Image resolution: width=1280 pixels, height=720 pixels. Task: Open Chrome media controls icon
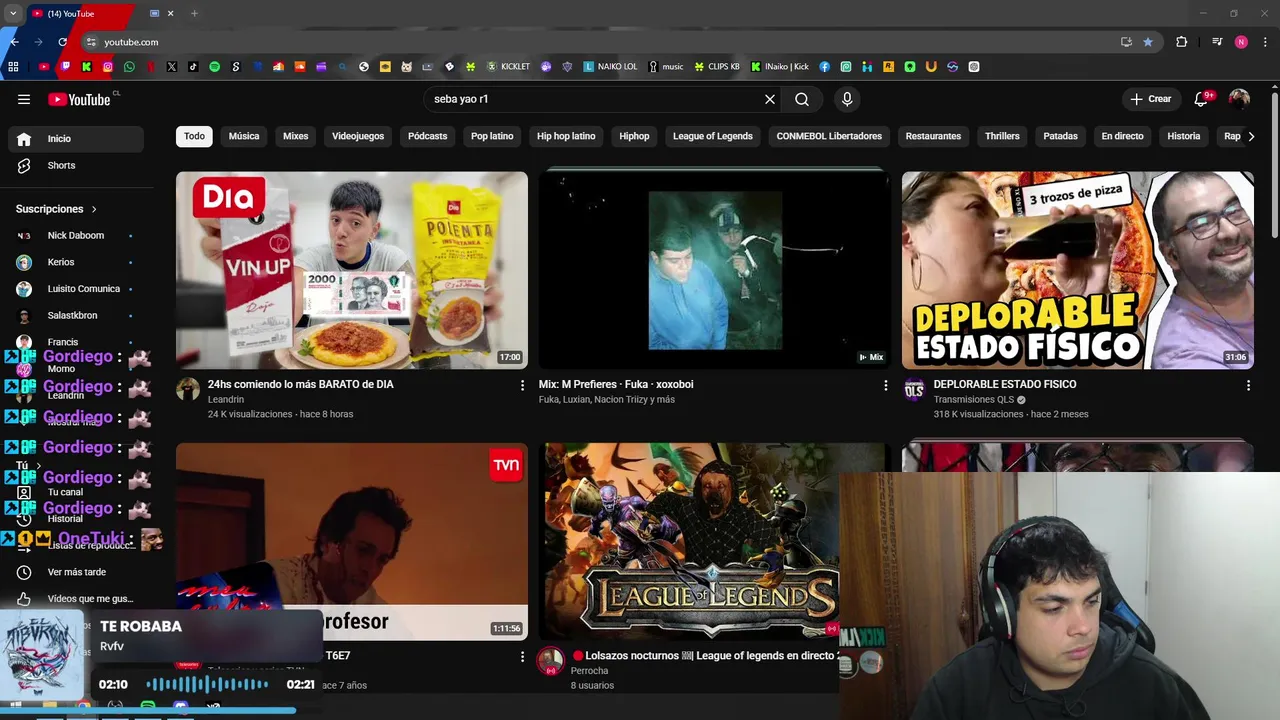click(x=1217, y=42)
